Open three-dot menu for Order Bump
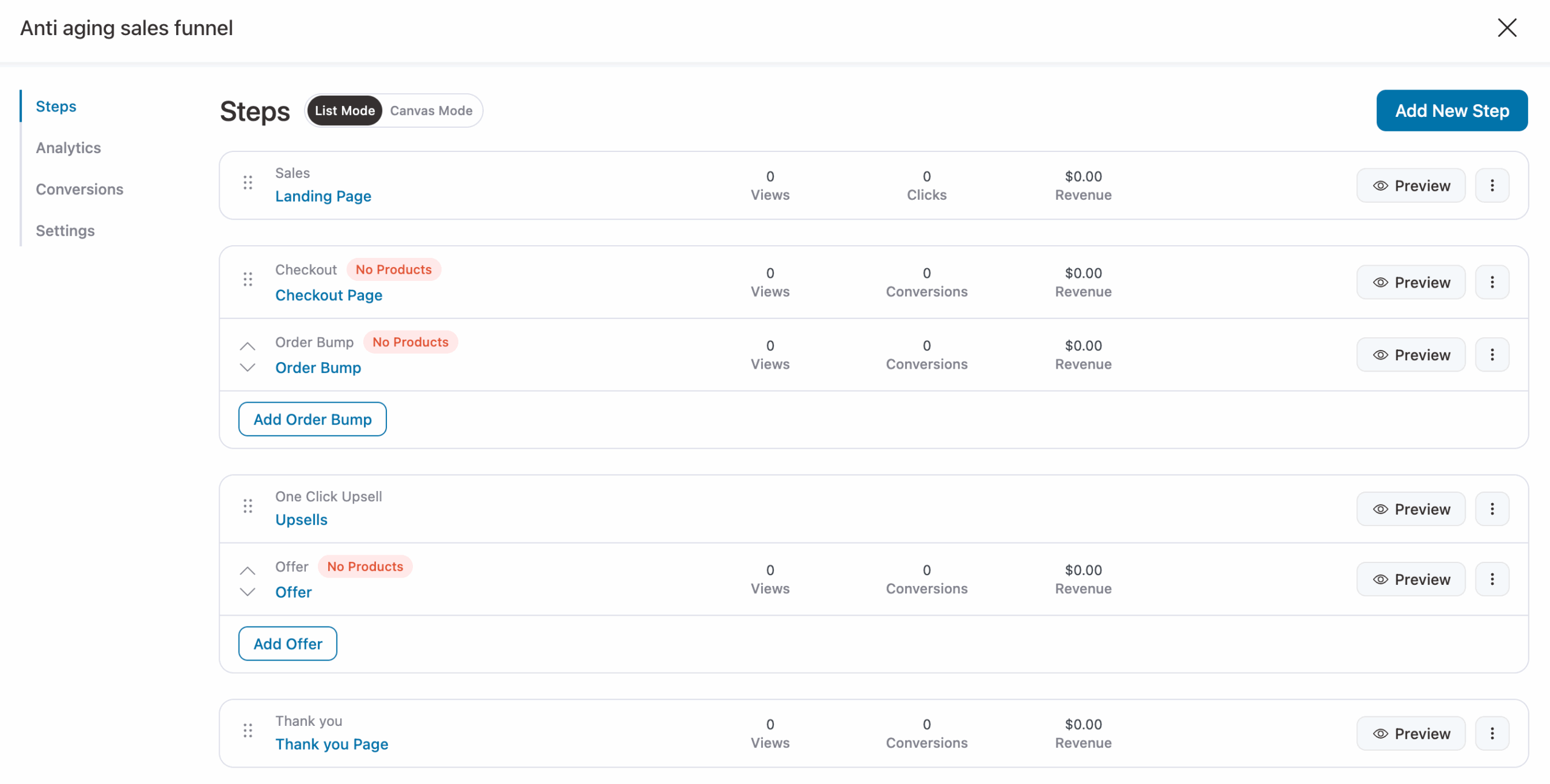Screen dimensions: 1550x784 click(1492, 355)
